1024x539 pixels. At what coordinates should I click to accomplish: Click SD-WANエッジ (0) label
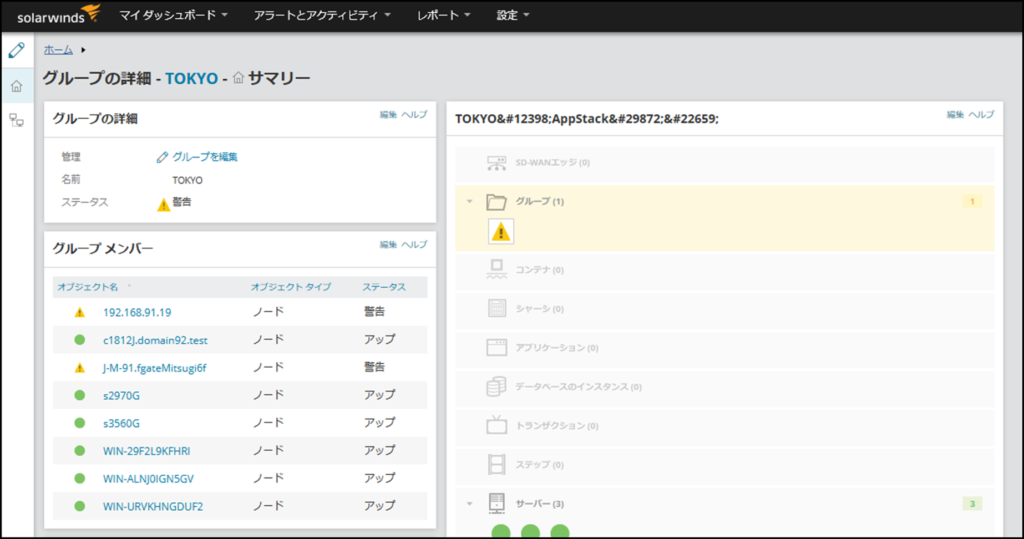pos(552,163)
